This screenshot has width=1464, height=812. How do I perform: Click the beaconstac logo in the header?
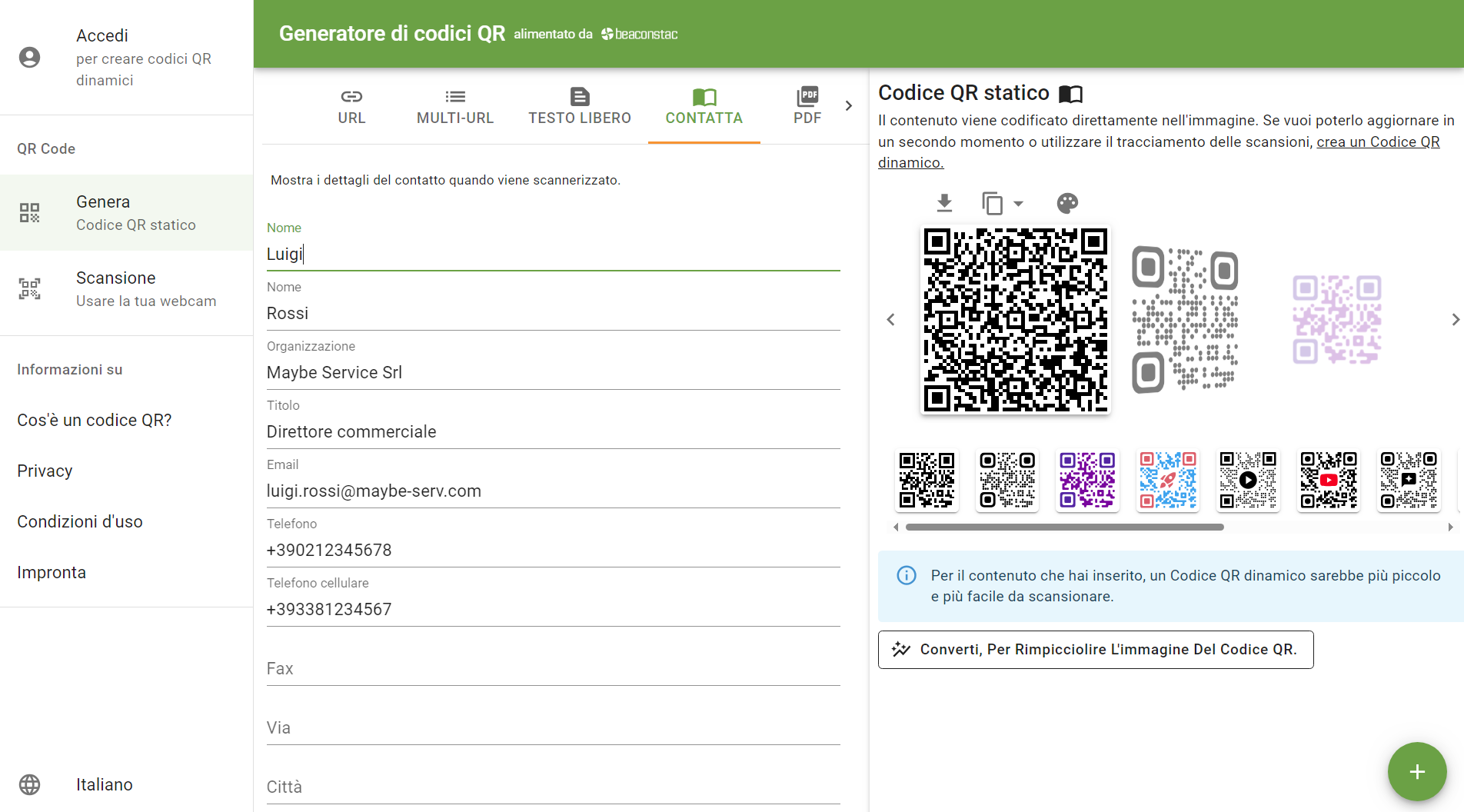(x=639, y=34)
